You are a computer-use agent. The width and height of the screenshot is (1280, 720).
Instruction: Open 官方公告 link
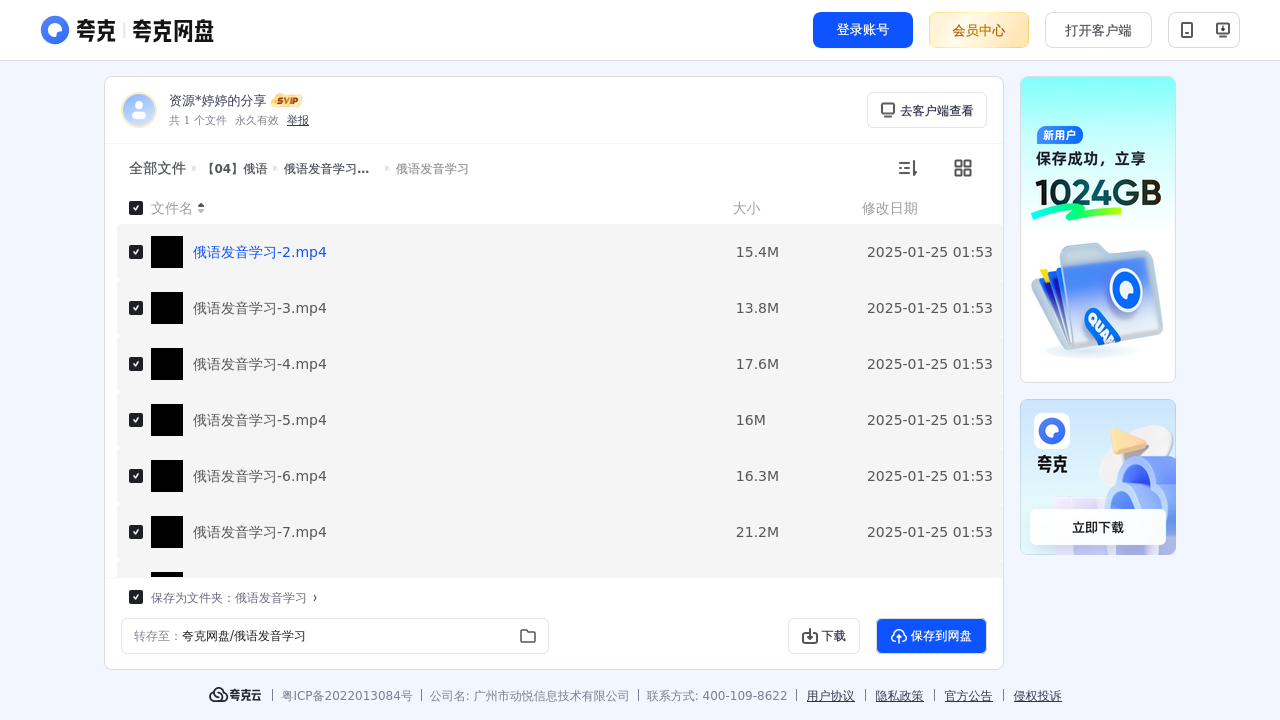click(x=969, y=695)
